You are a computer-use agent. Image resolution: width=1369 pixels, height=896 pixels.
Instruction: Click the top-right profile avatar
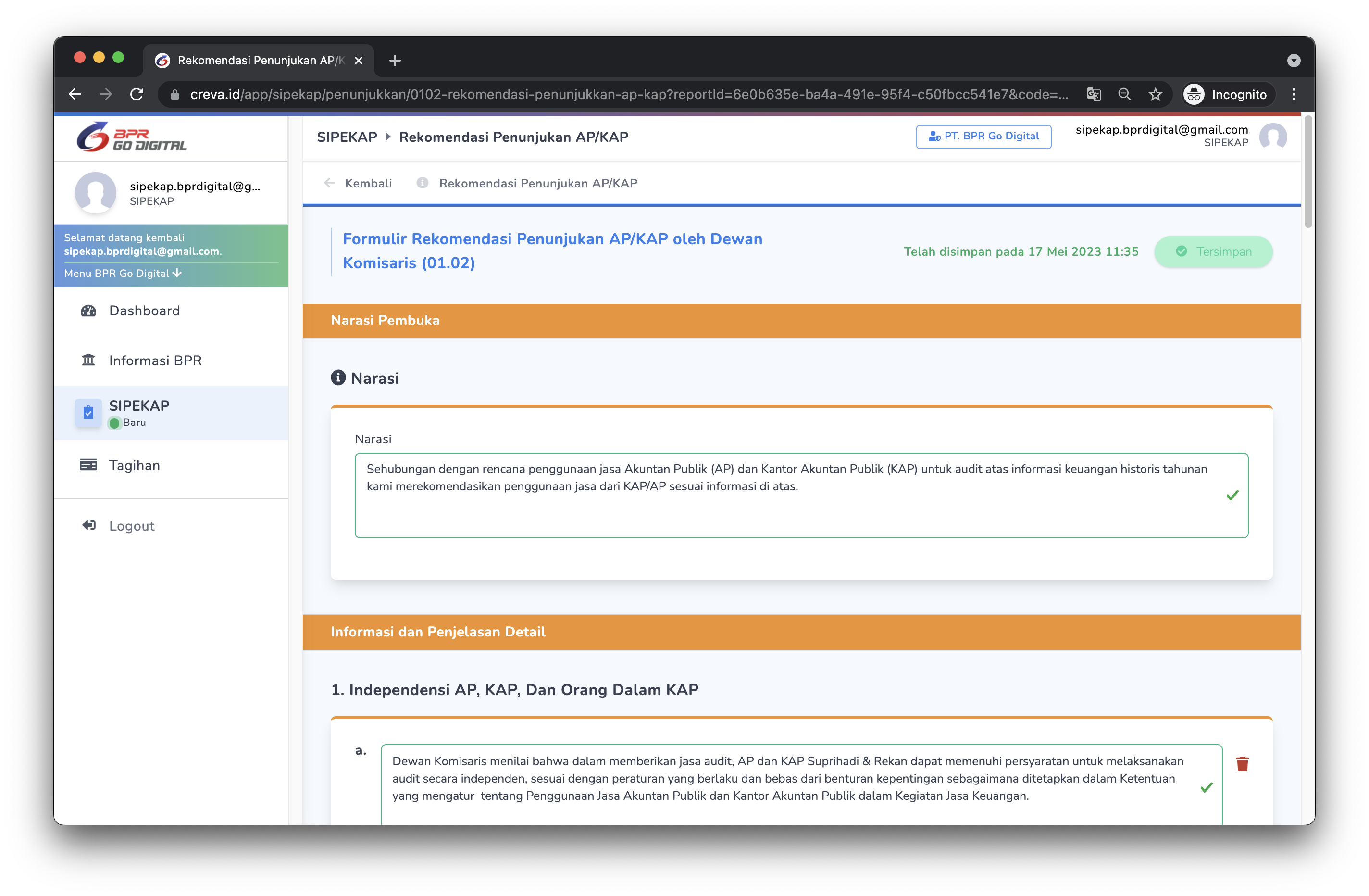point(1273,137)
